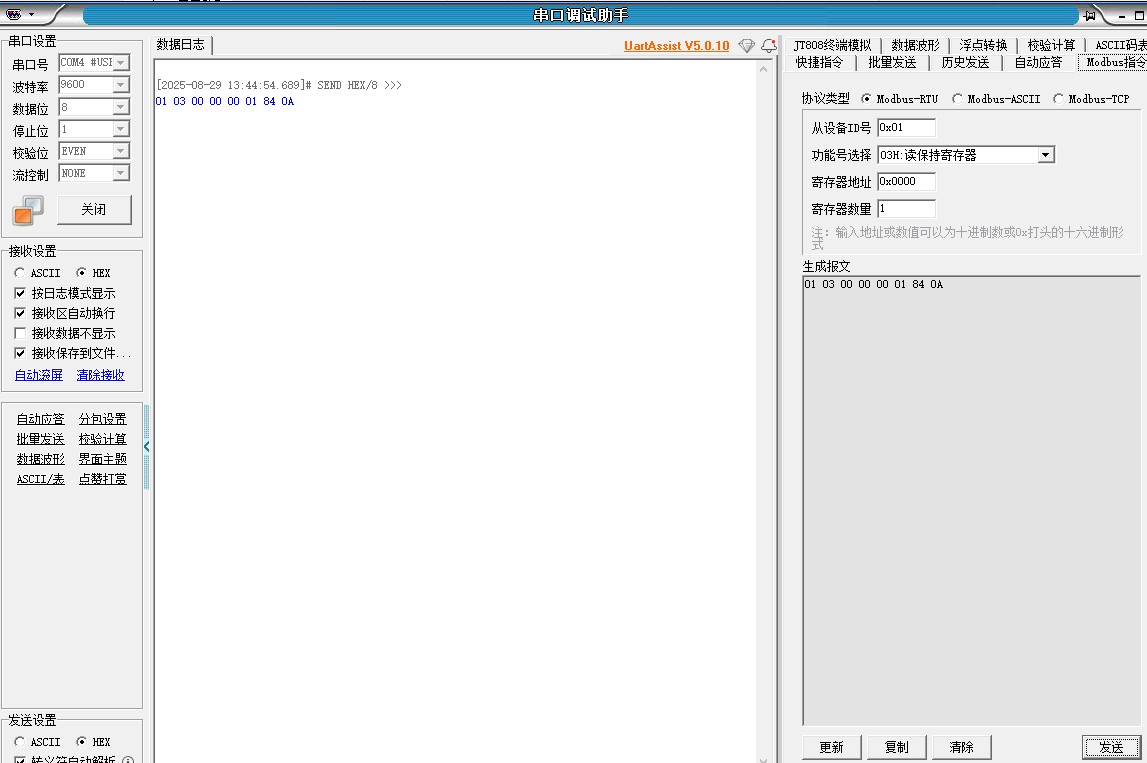The image size is (1147, 763).
Task: Click the pin window icon in title bar
Action: click(1090, 15)
